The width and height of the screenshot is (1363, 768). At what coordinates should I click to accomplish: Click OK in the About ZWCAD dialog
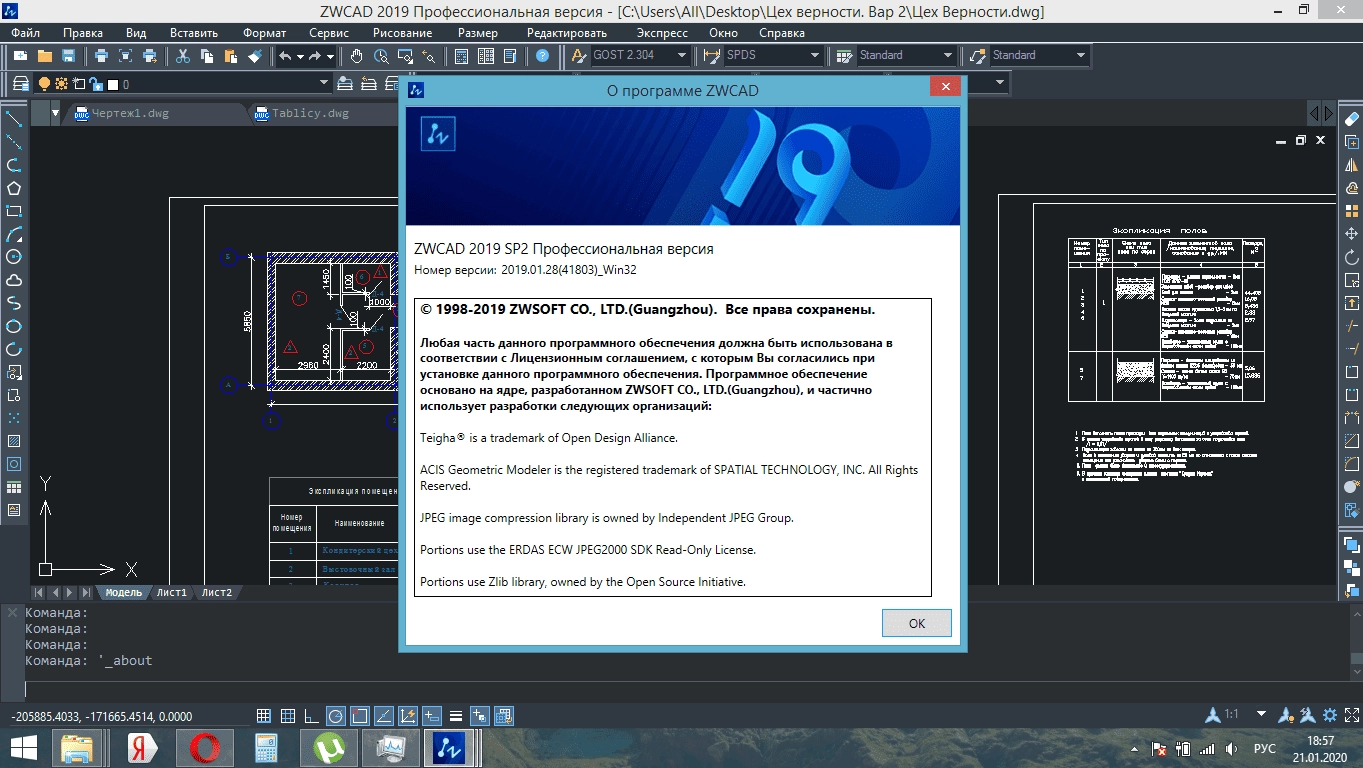[917, 623]
